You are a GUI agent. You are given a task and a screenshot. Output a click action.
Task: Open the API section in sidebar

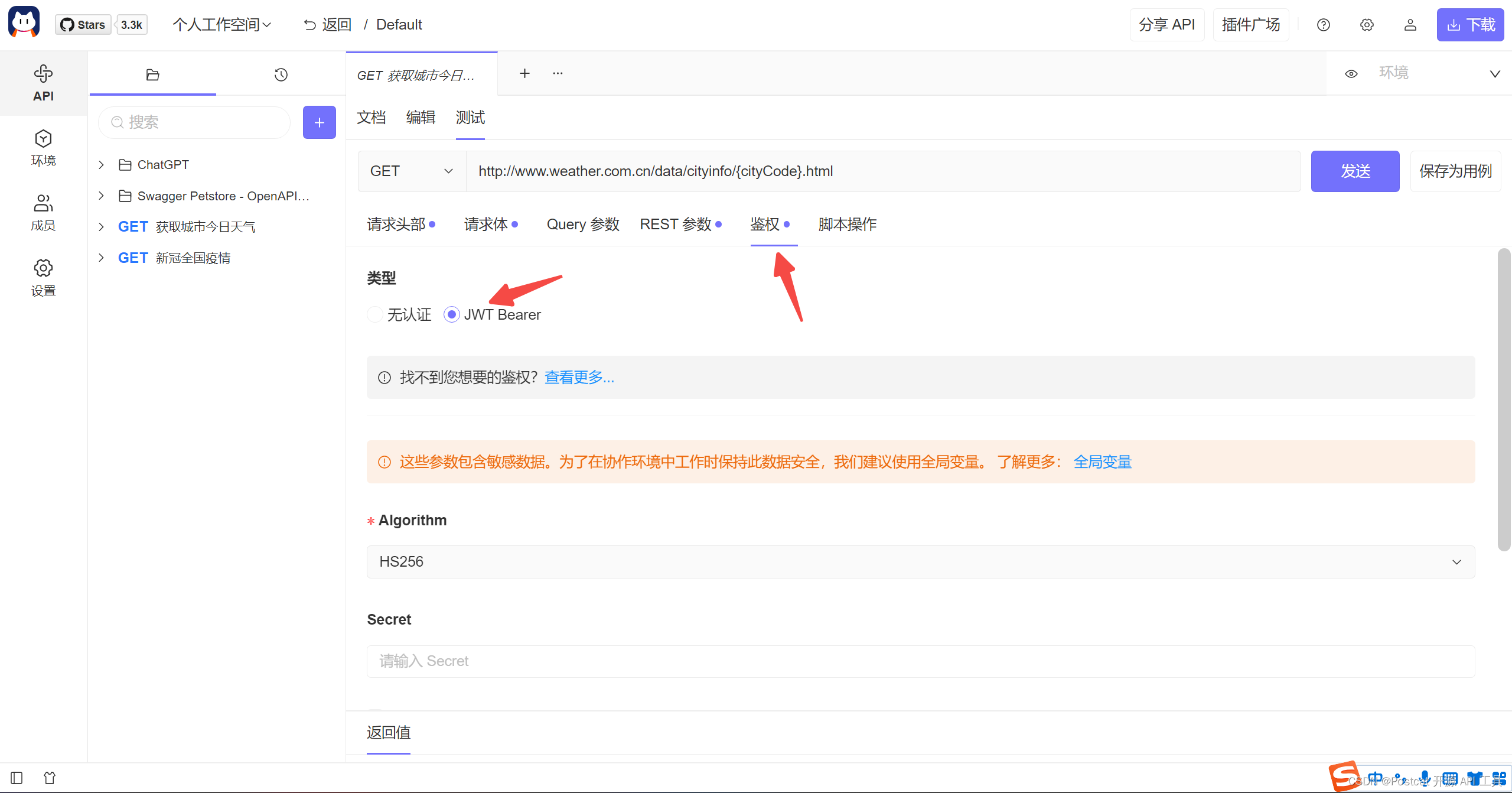coord(43,83)
